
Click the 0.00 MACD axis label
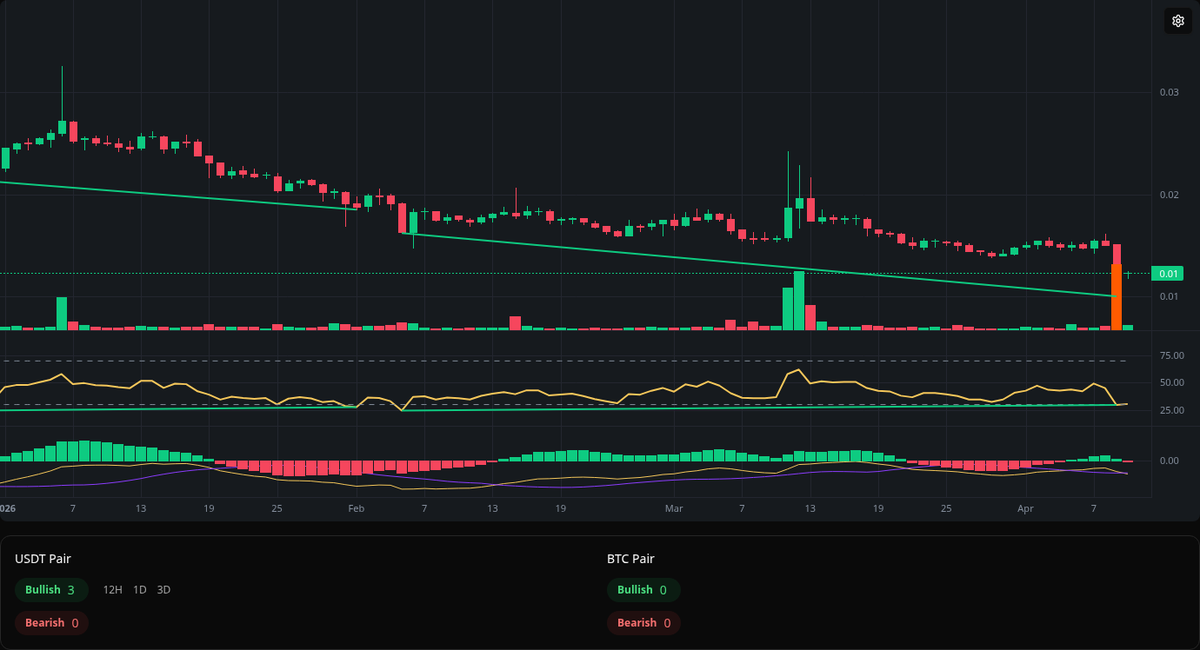pos(1171,461)
